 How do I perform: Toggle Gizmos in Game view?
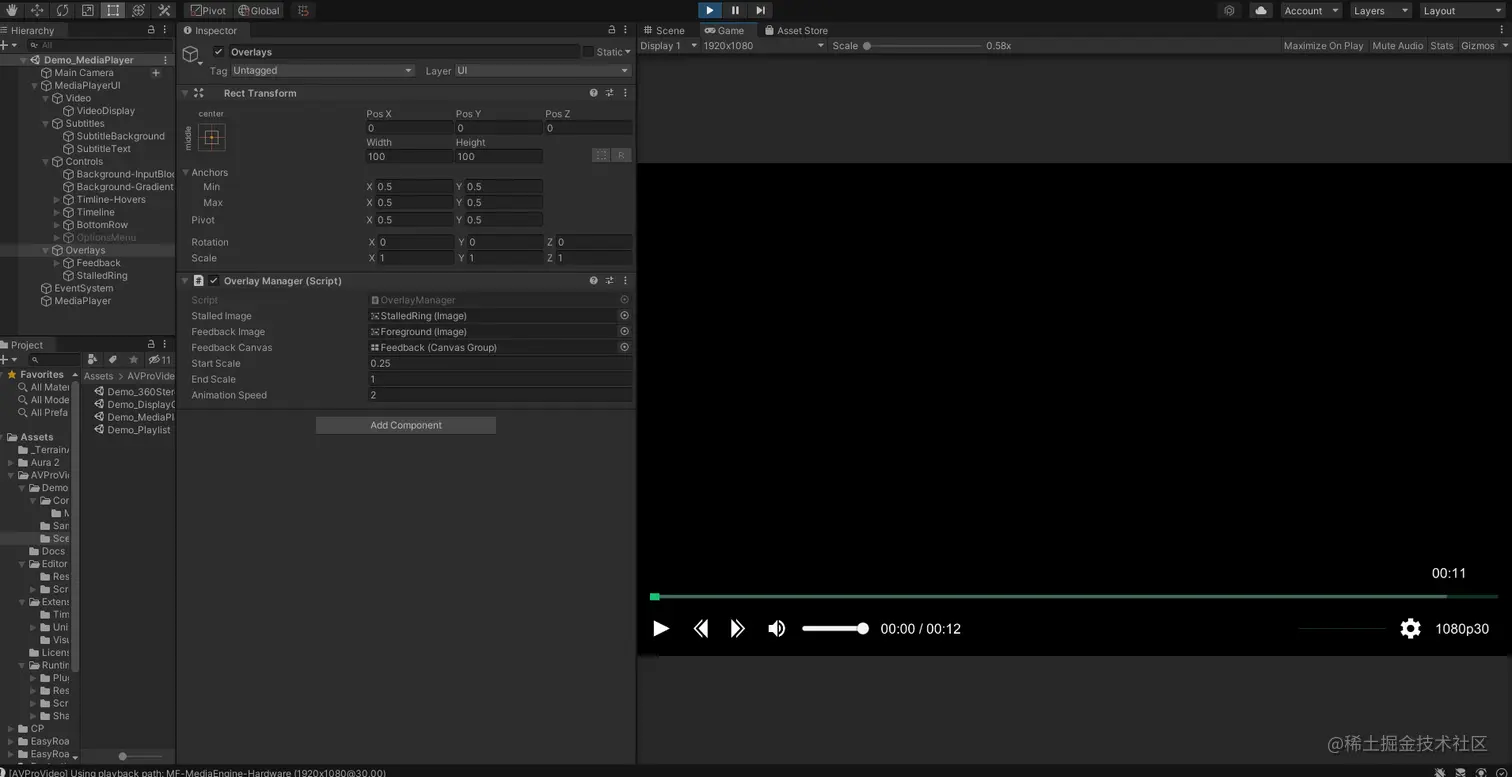[x=1477, y=46]
